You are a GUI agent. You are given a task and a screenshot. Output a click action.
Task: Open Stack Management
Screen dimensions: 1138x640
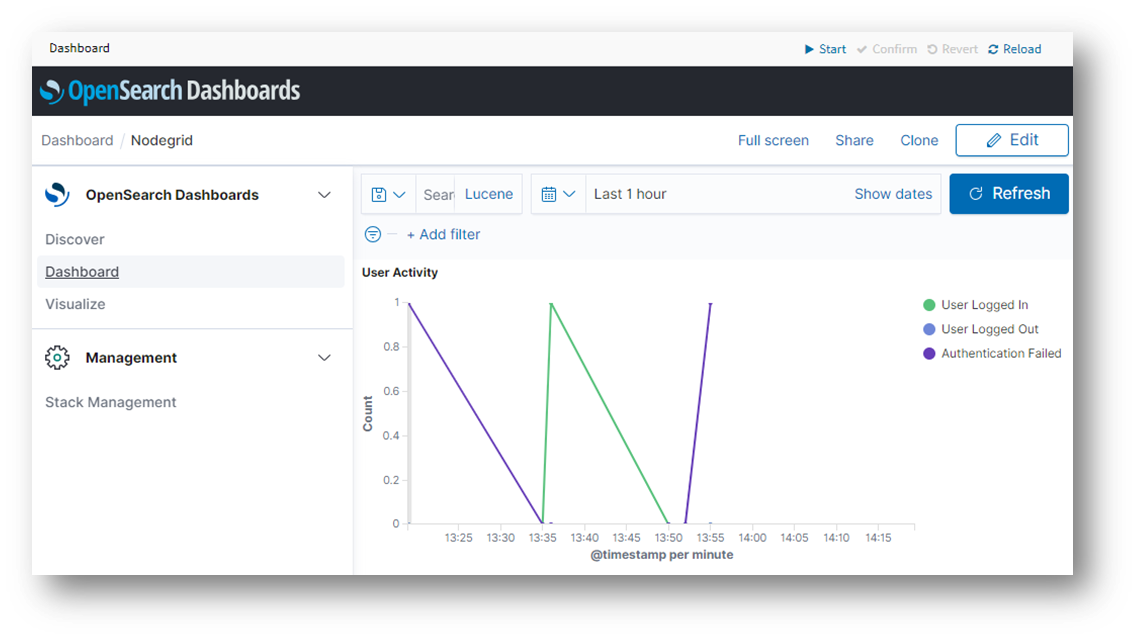110,402
